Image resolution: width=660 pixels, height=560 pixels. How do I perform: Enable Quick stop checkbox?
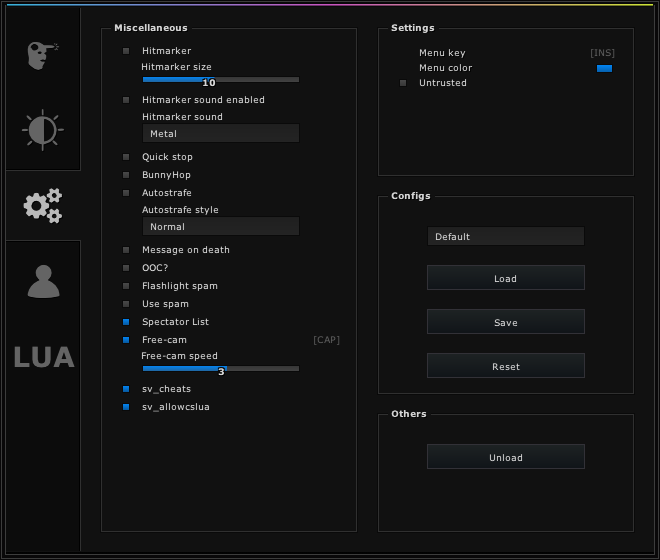[126, 157]
